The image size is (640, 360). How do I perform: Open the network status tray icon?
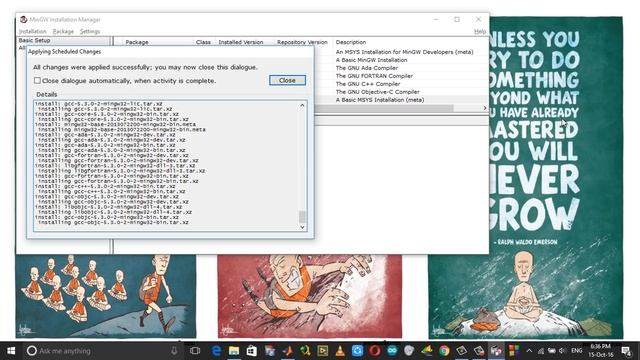tap(541, 351)
